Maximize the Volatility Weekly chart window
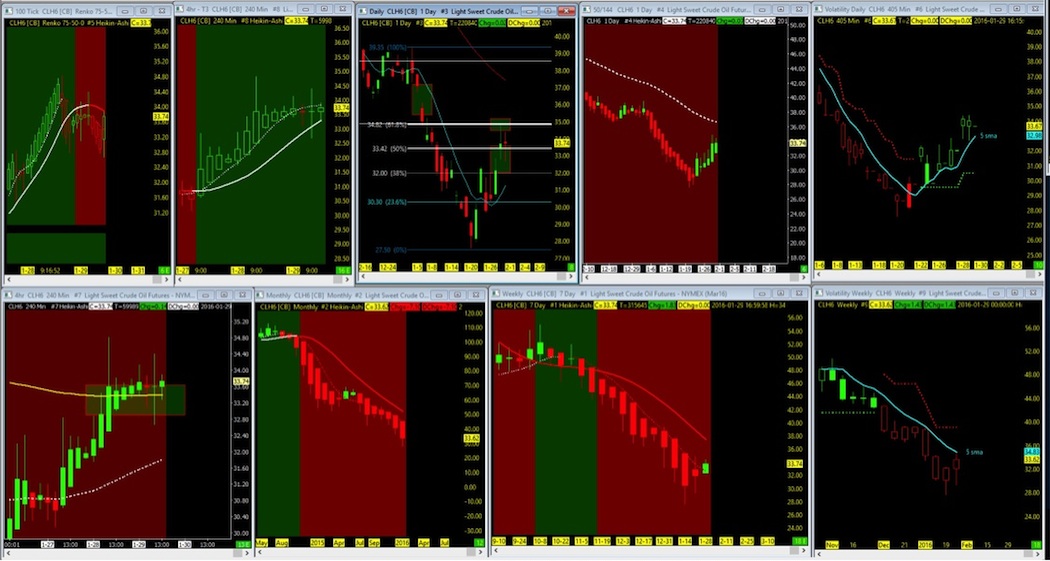Screen dimensions: 1050x561 point(1016,294)
